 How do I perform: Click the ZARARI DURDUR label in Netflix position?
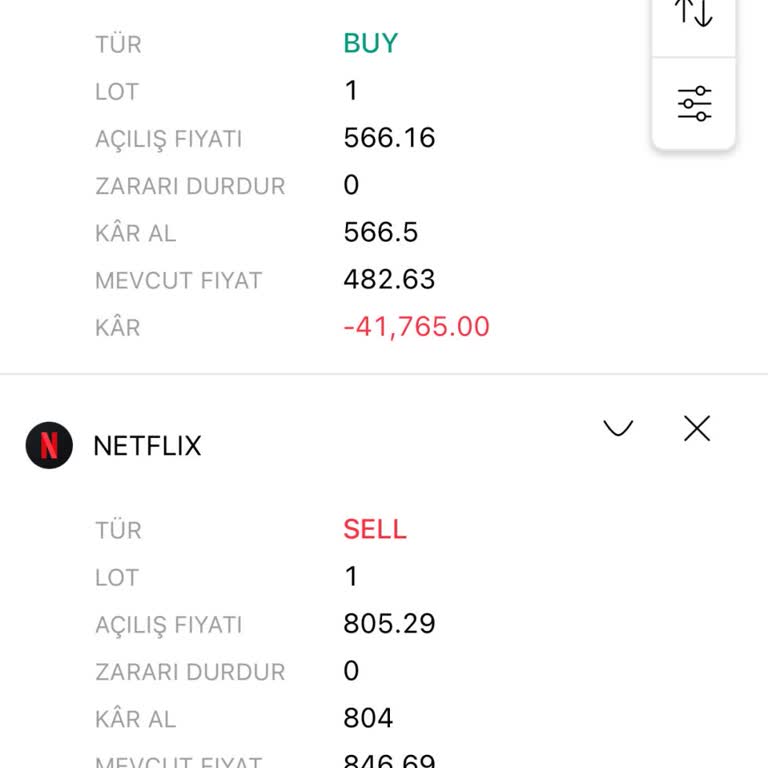tap(190, 672)
